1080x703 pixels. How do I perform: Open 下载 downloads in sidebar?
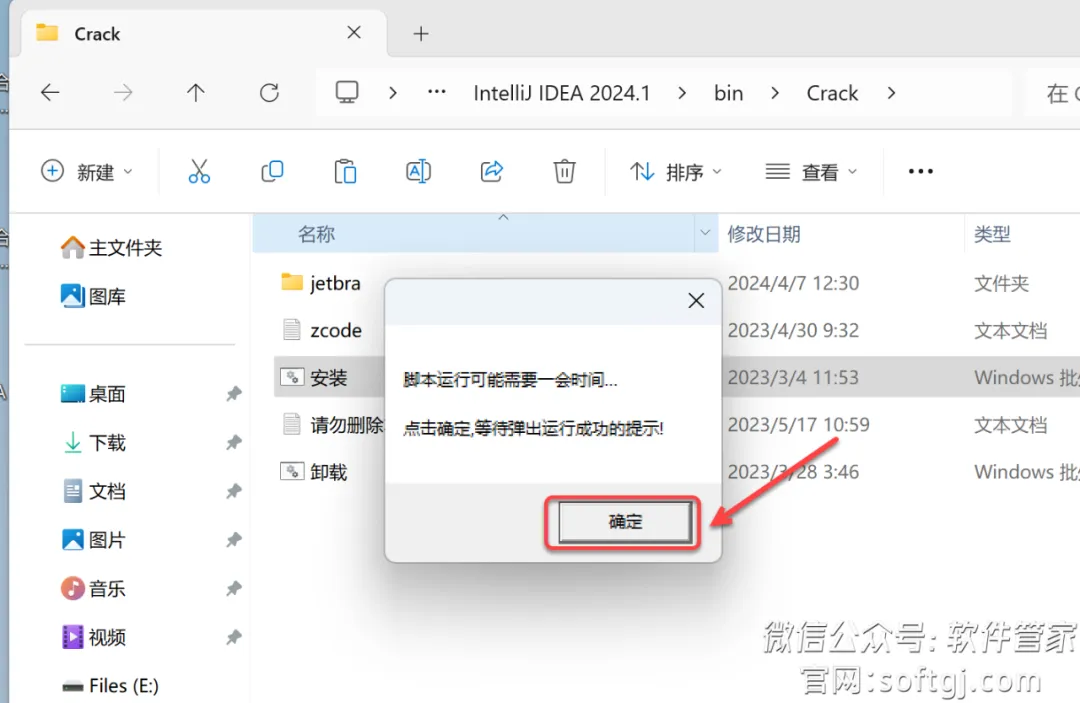(93, 443)
